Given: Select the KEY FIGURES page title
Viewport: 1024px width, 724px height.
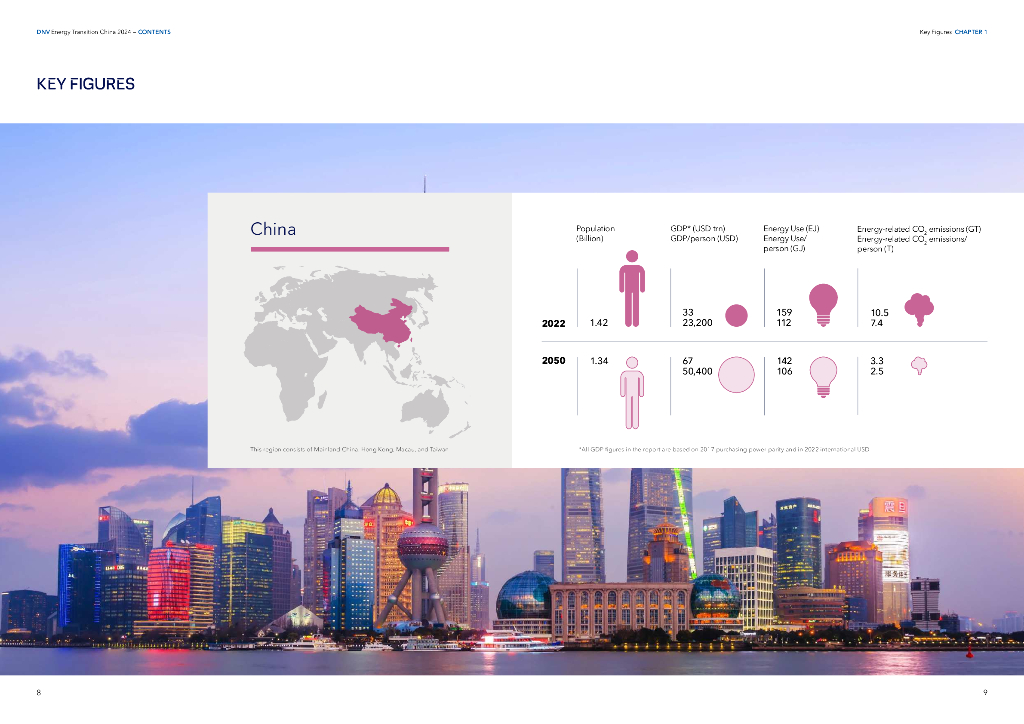Looking at the screenshot, I should point(86,84).
